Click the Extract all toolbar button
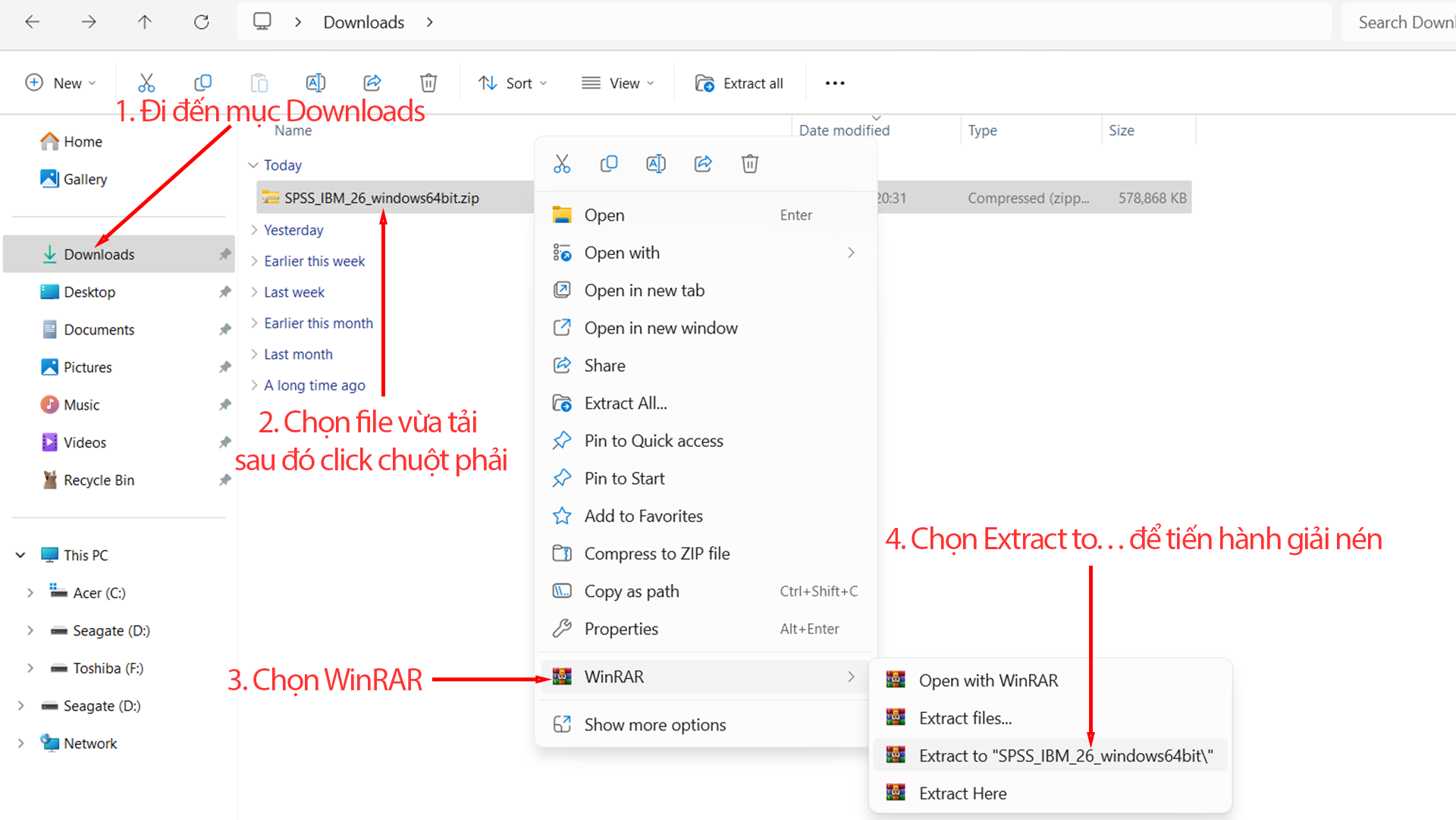Image resolution: width=1456 pixels, height=820 pixels. pyautogui.click(x=739, y=83)
